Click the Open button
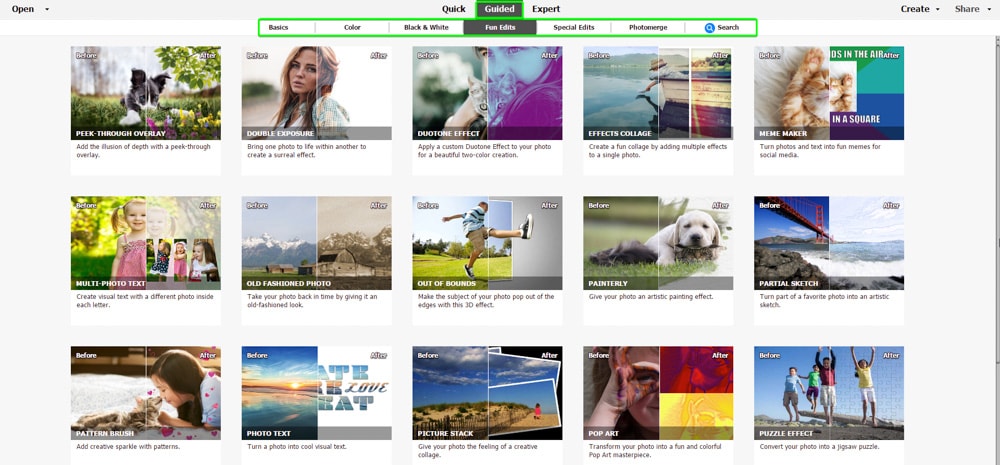The width and height of the screenshot is (1000, 465). (23, 9)
